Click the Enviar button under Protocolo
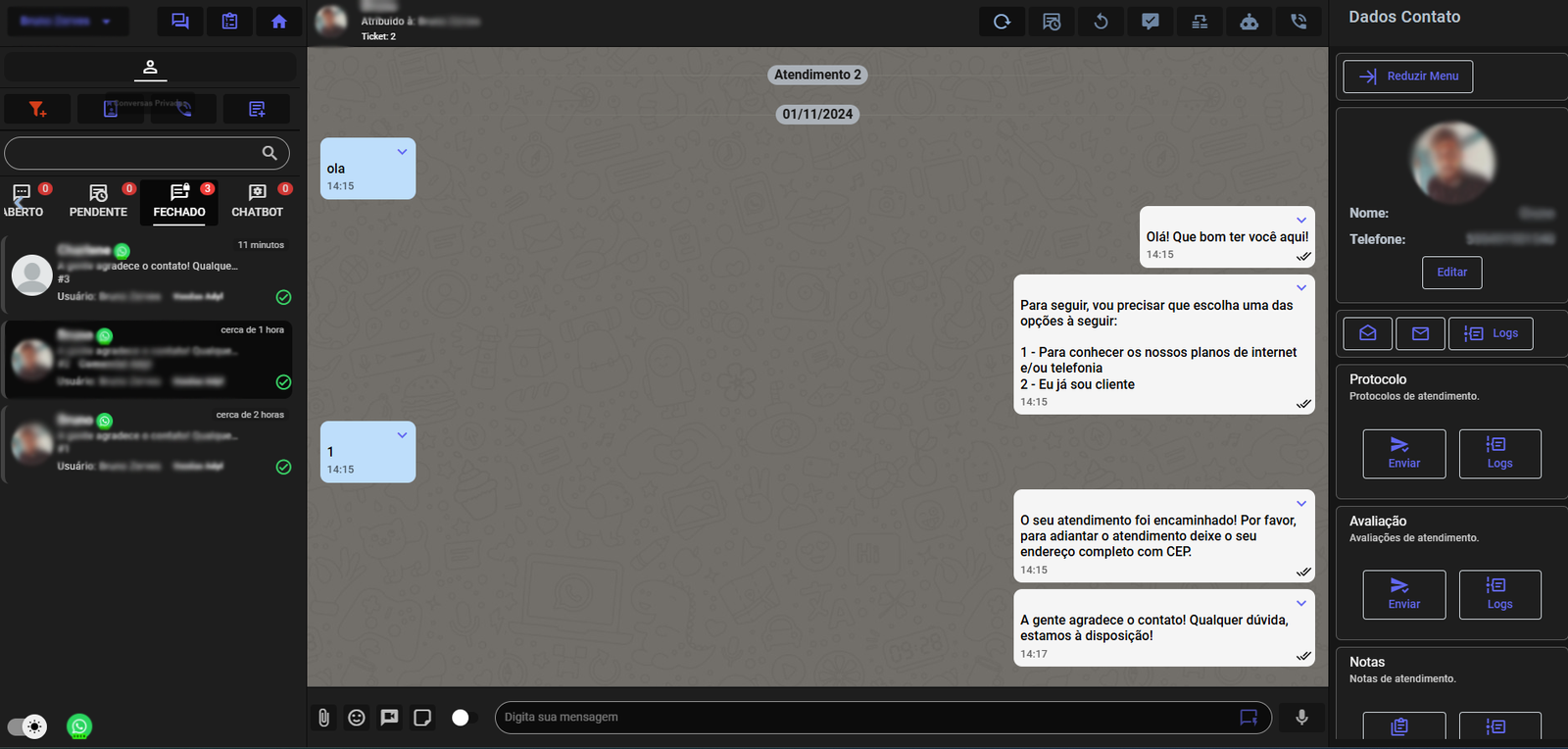Screen dimensions: 1568x749 pyautogui.click(x=1403, y=453)
